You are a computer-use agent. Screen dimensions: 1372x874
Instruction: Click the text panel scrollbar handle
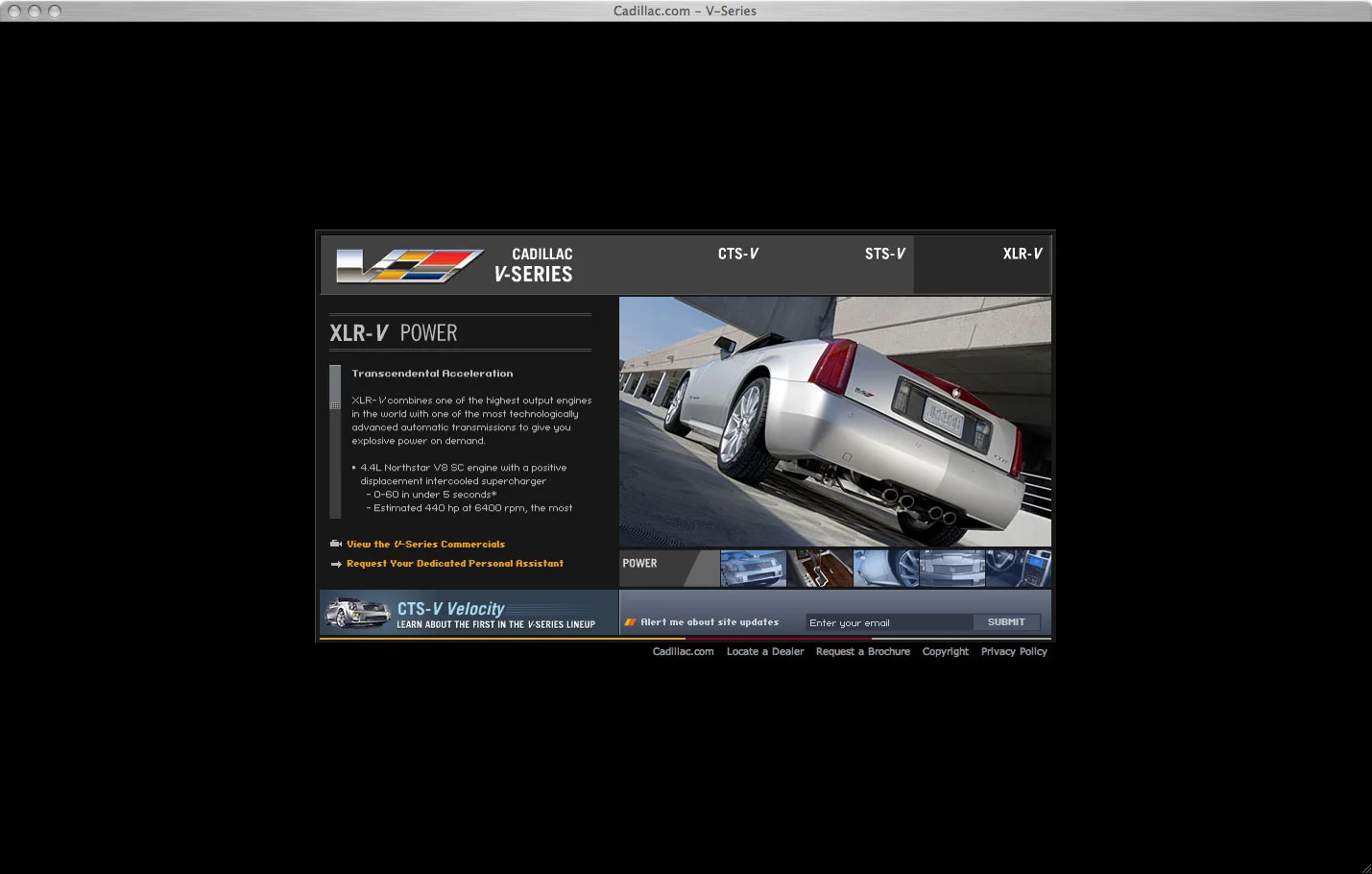click(335, 388)
